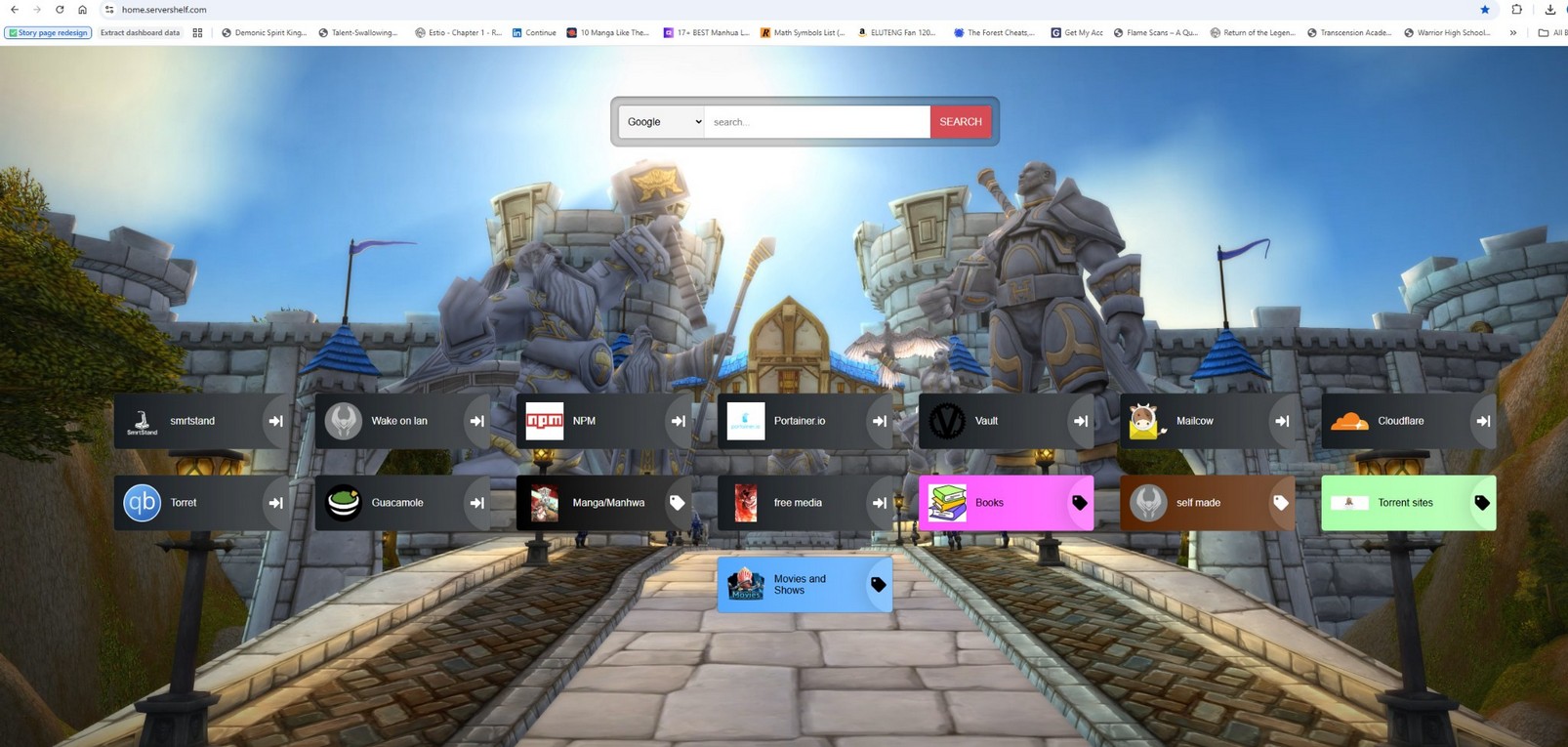Image resolution: width=1568 pixels, height=747 pixels.
Task: Open the Talent-Swallowing bookmark
Action: [358, 32]
